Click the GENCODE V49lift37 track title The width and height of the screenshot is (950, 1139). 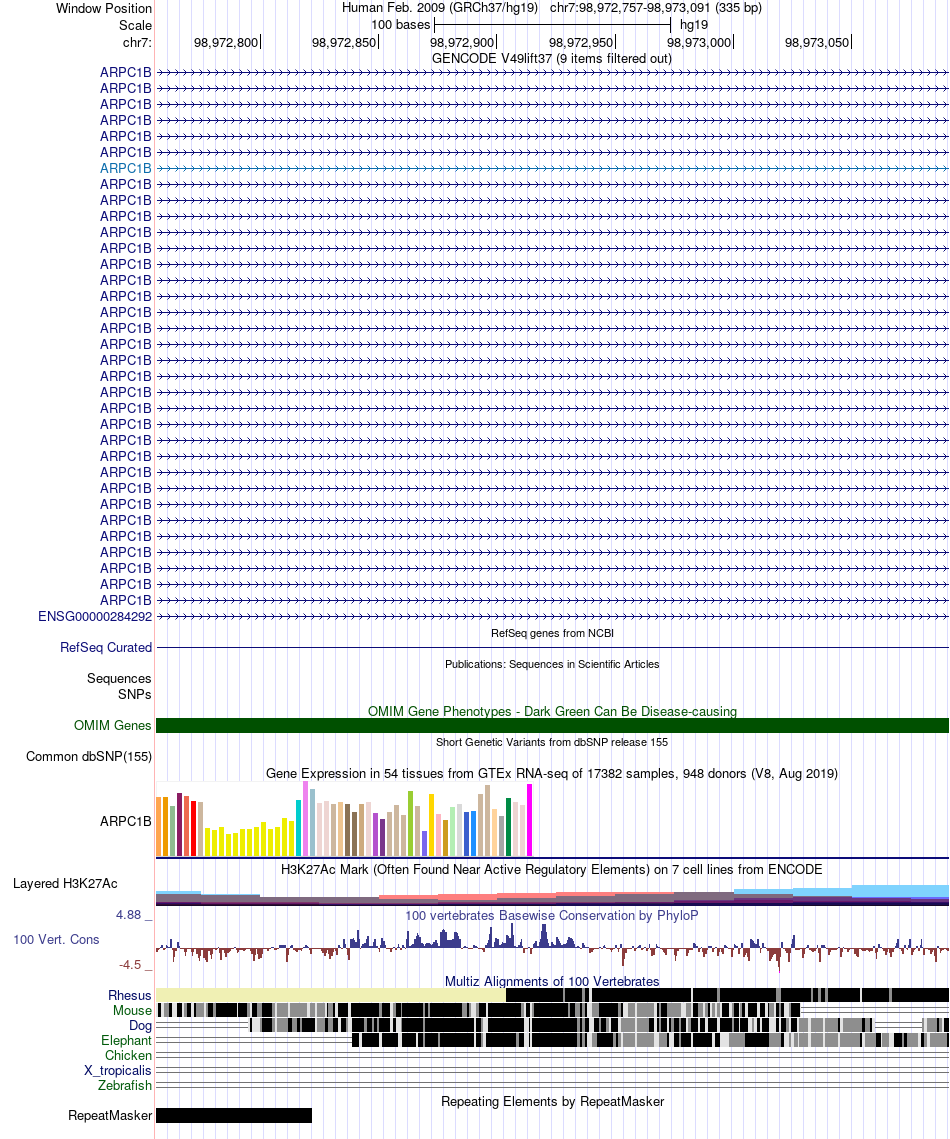click(552, 58)
